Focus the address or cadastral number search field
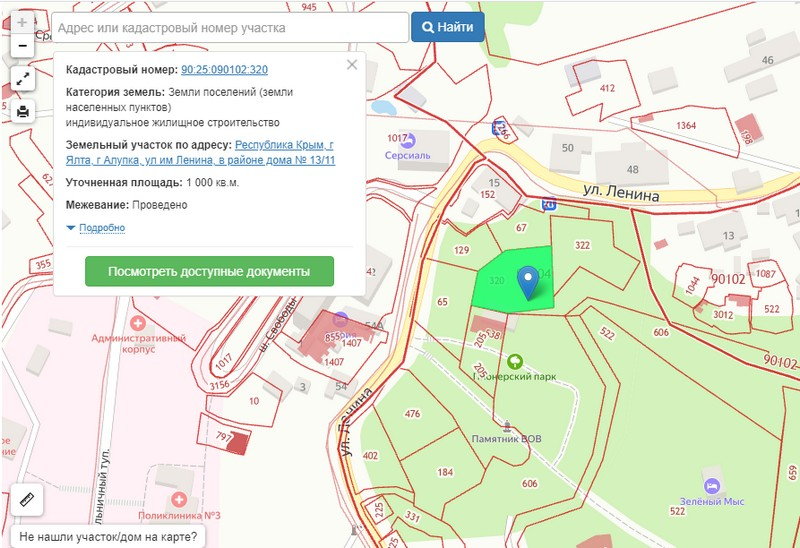The height and width of the screenshot is (548, 800). 230,28
